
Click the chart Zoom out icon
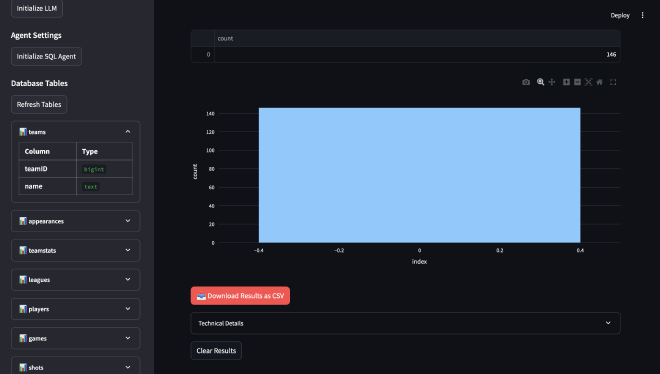[x=578, y=82]
